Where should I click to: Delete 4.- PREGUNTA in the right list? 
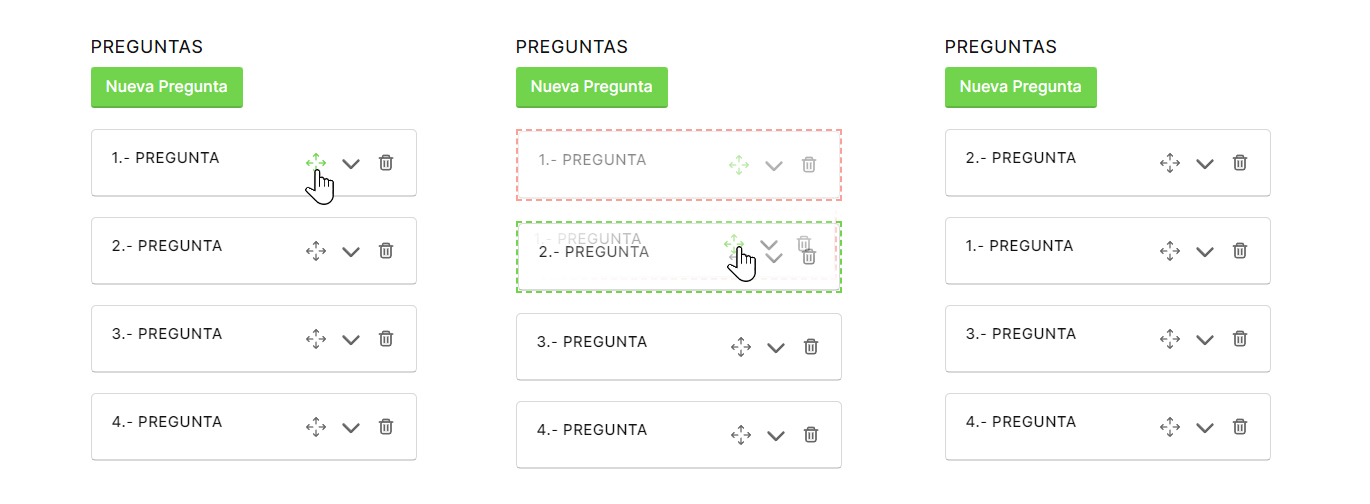click(x=1240, y=427)
